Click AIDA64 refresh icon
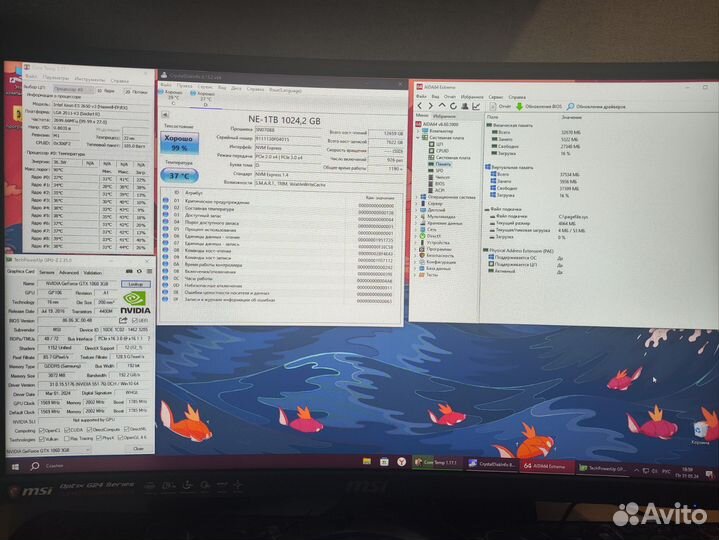The height and width of the screenshot is (540, 719). point(453,106)
